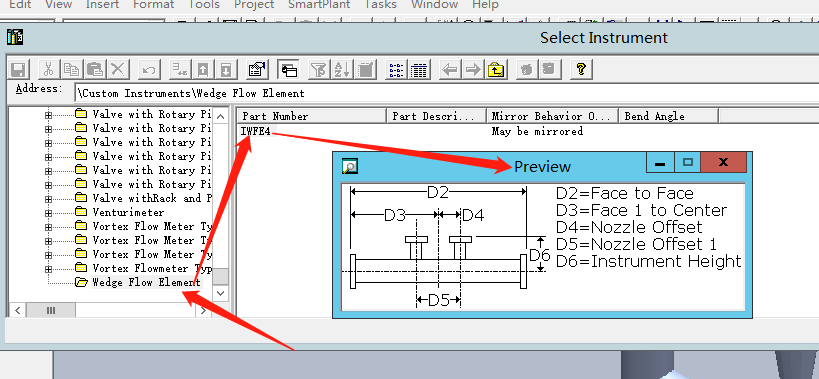Open the Window menu

point(435,5)
